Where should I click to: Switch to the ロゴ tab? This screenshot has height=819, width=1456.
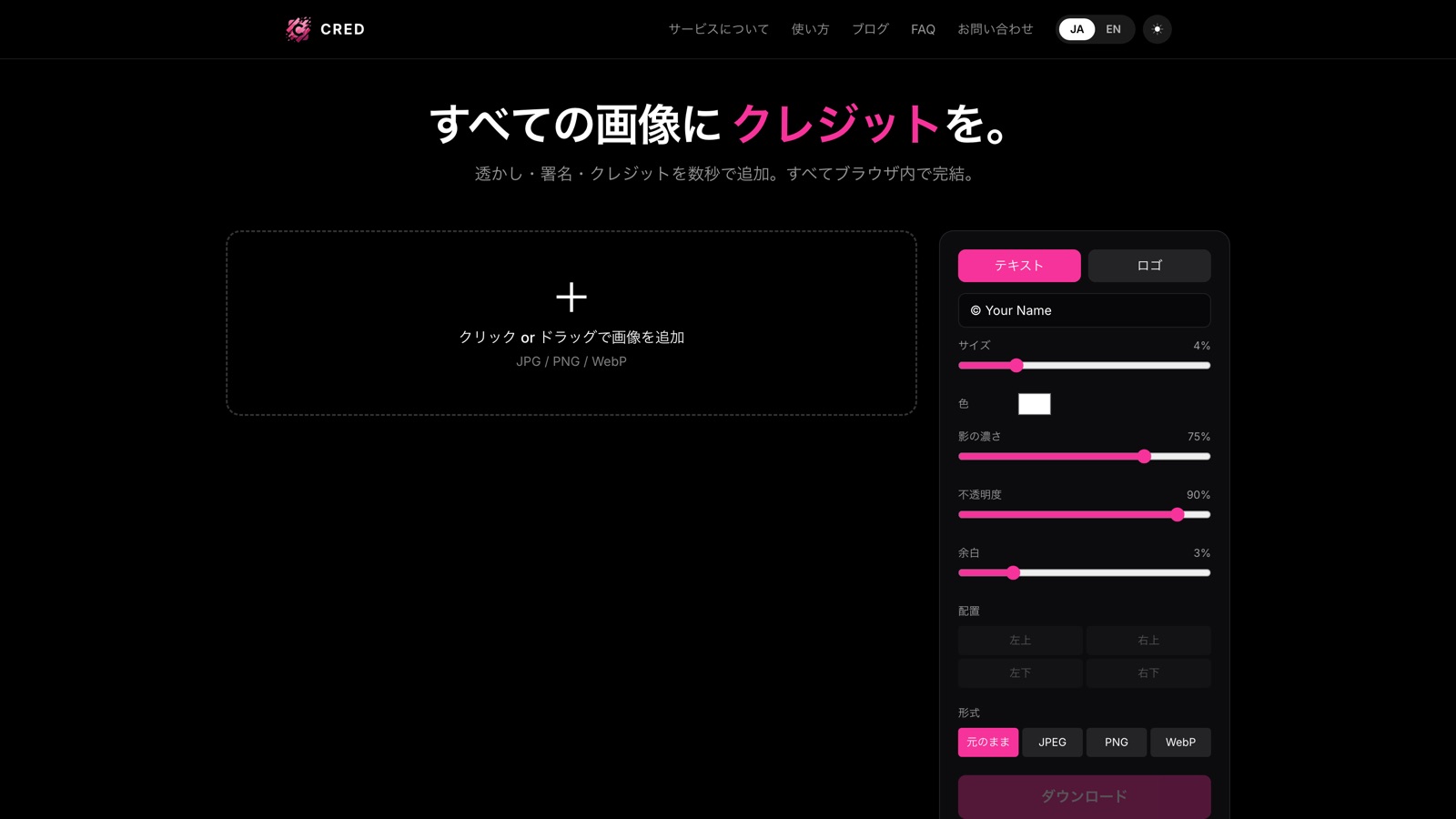click(x=1149, y=266)
